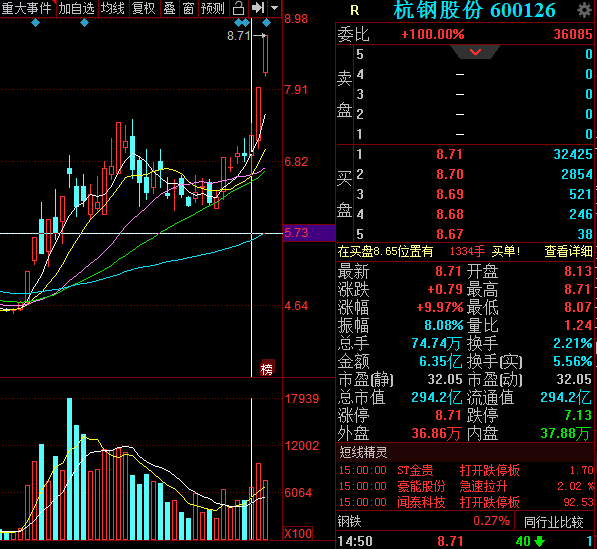The width and height of the screenshot is (597, 549).
Task: Open the 重大事件 menu
Action: (x=26, y=8)
